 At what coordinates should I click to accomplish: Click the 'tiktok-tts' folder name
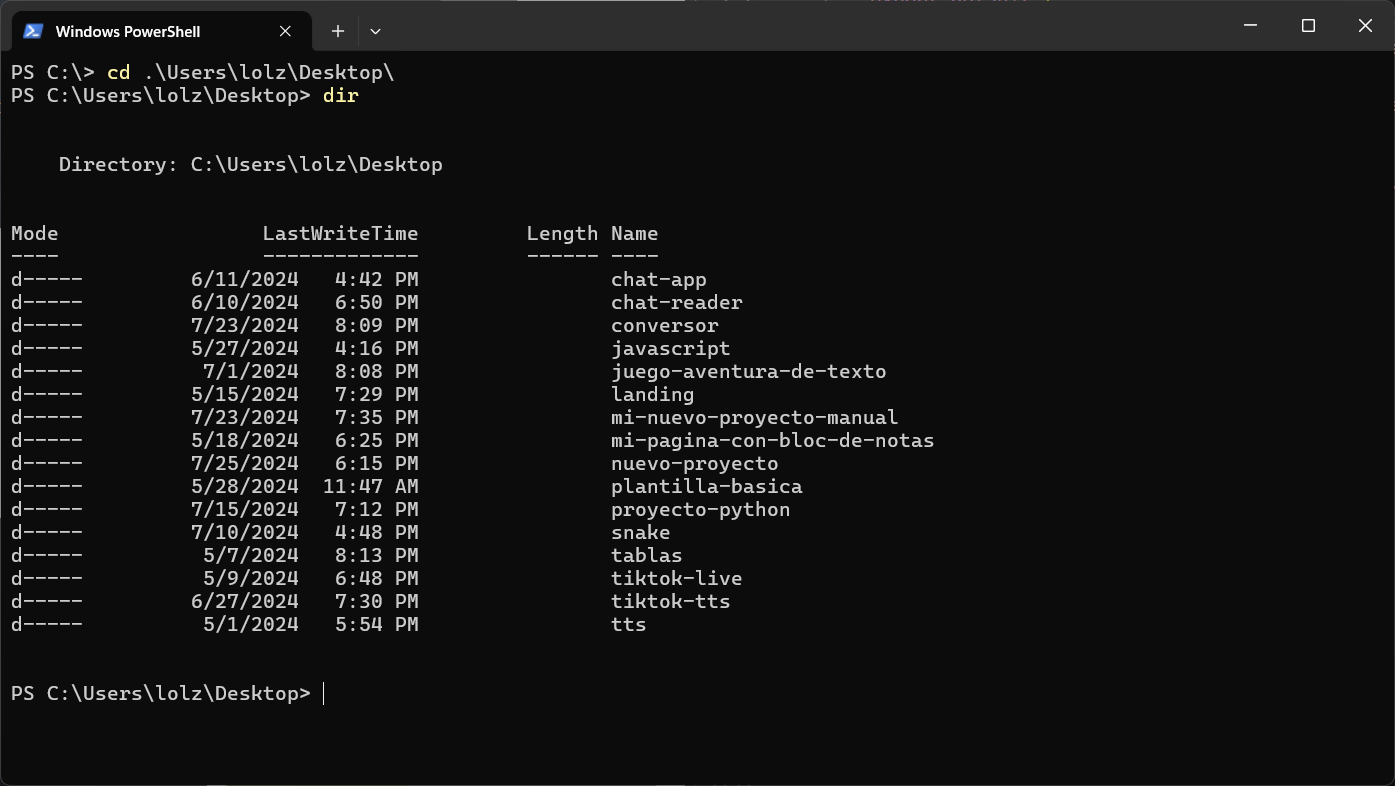671,602
